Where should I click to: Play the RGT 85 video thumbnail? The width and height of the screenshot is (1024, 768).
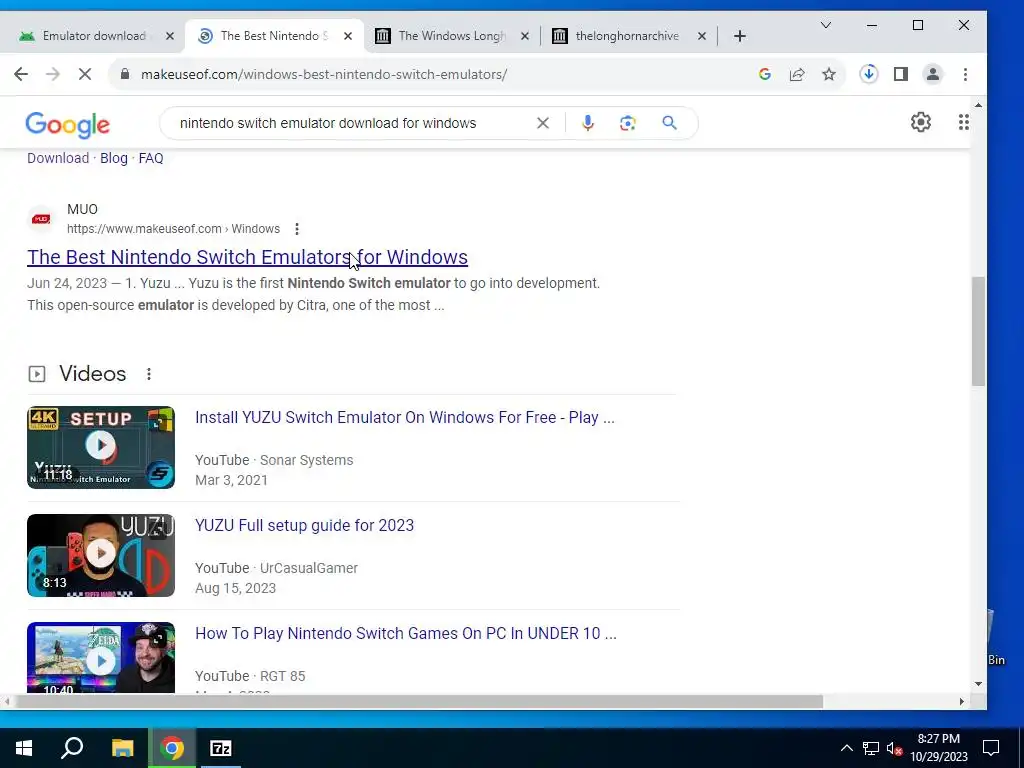pos(101,658)
